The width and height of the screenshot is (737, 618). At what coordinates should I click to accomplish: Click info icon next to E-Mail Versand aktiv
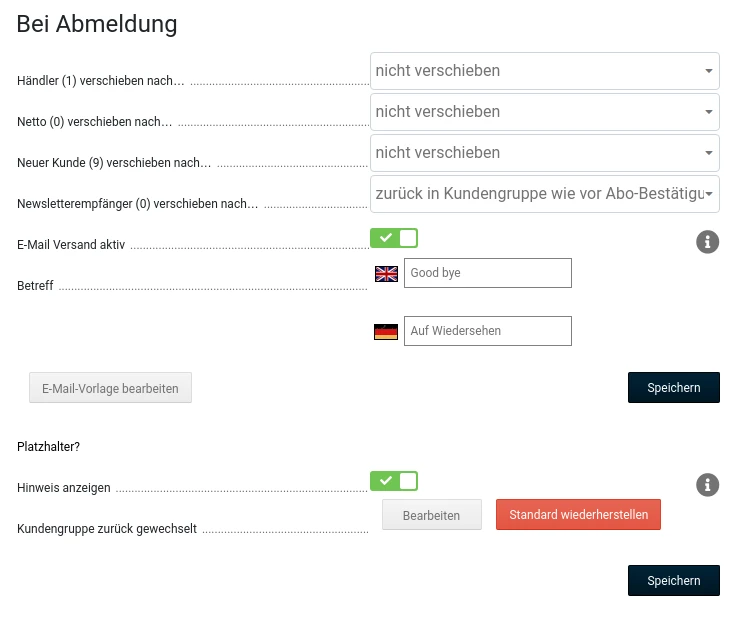[x=707, y=242]
